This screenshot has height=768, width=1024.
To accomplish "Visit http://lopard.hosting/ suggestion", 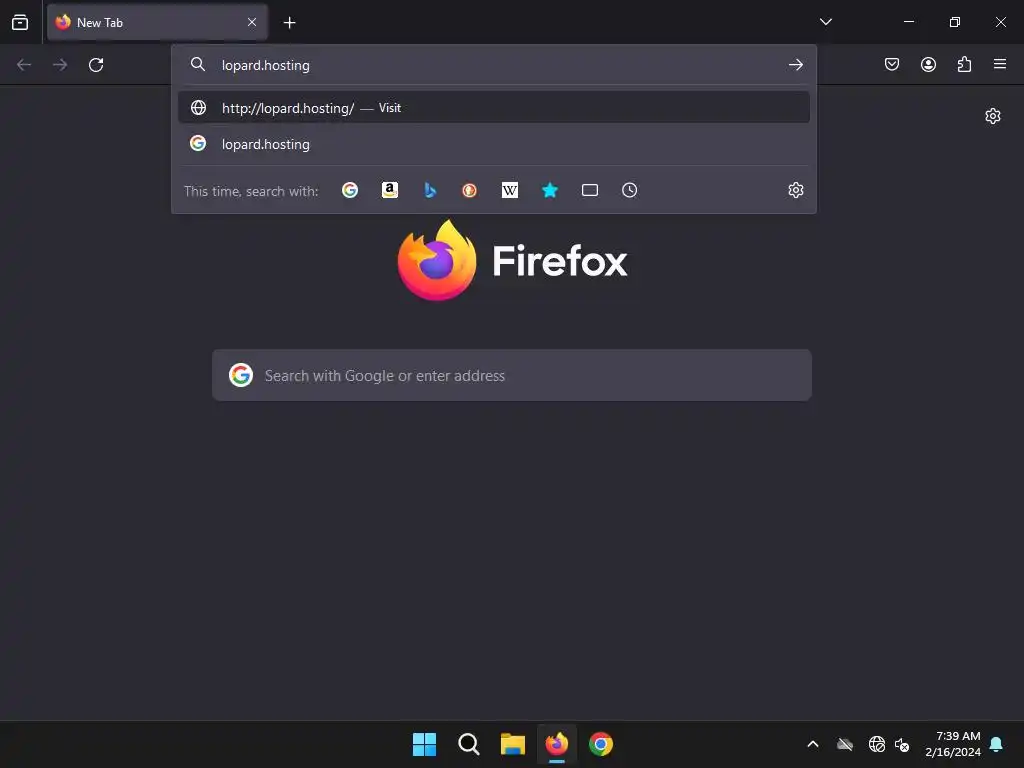I will point(494,108).
